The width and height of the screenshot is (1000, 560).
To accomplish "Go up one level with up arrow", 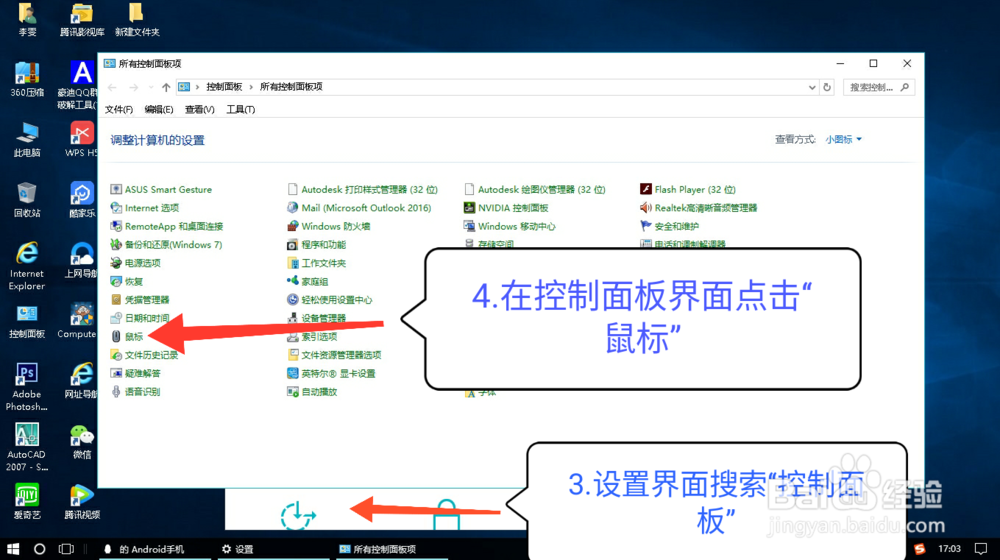I will point(166,87).
